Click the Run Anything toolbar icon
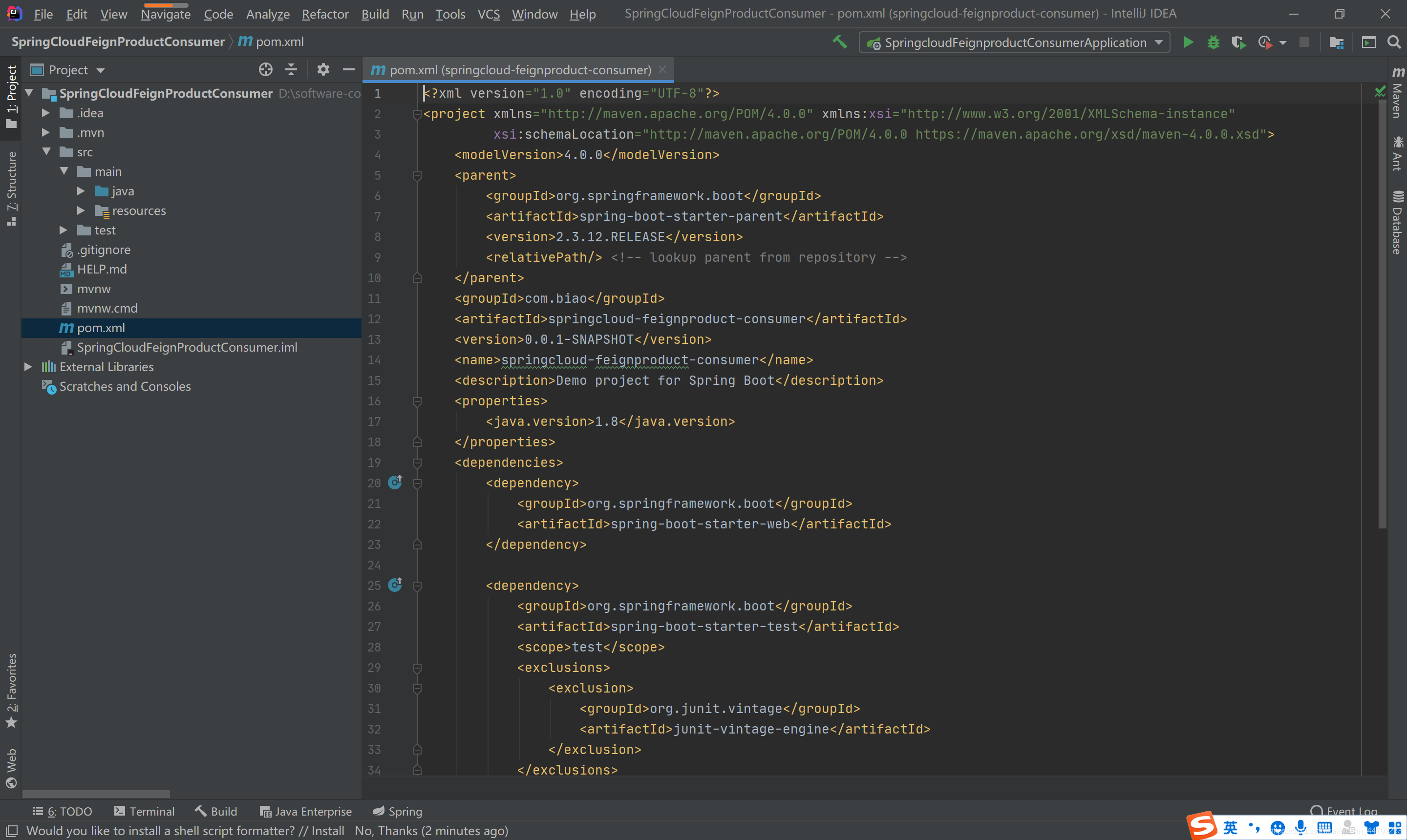Screen dimensions: 1407x840 1368,42
